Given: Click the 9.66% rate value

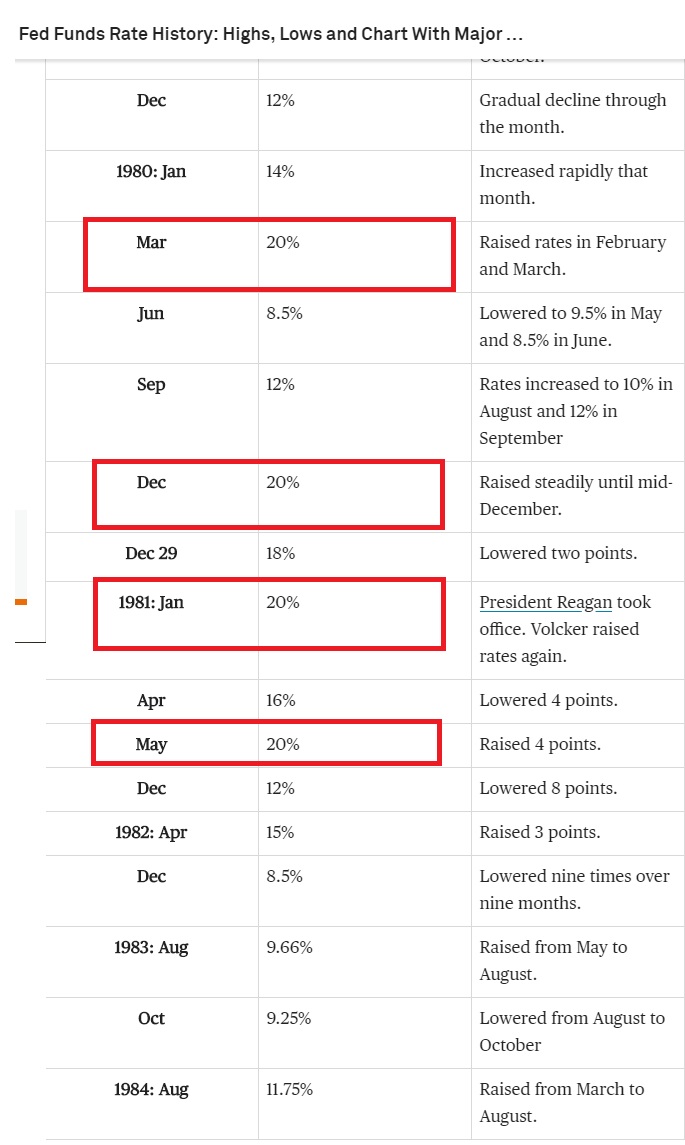Looking at the screenshot, I should 289,947.
